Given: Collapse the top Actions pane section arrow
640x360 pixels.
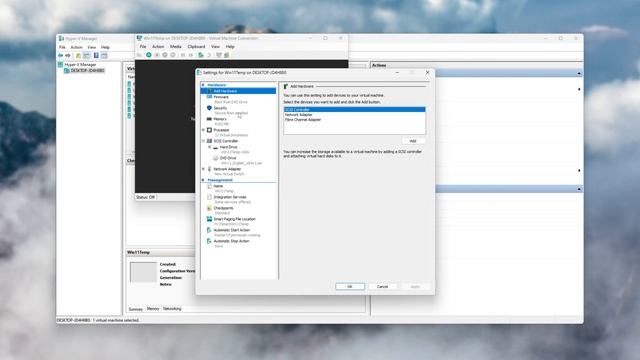Looking at the screenshot, I should (x=579, y=73).
